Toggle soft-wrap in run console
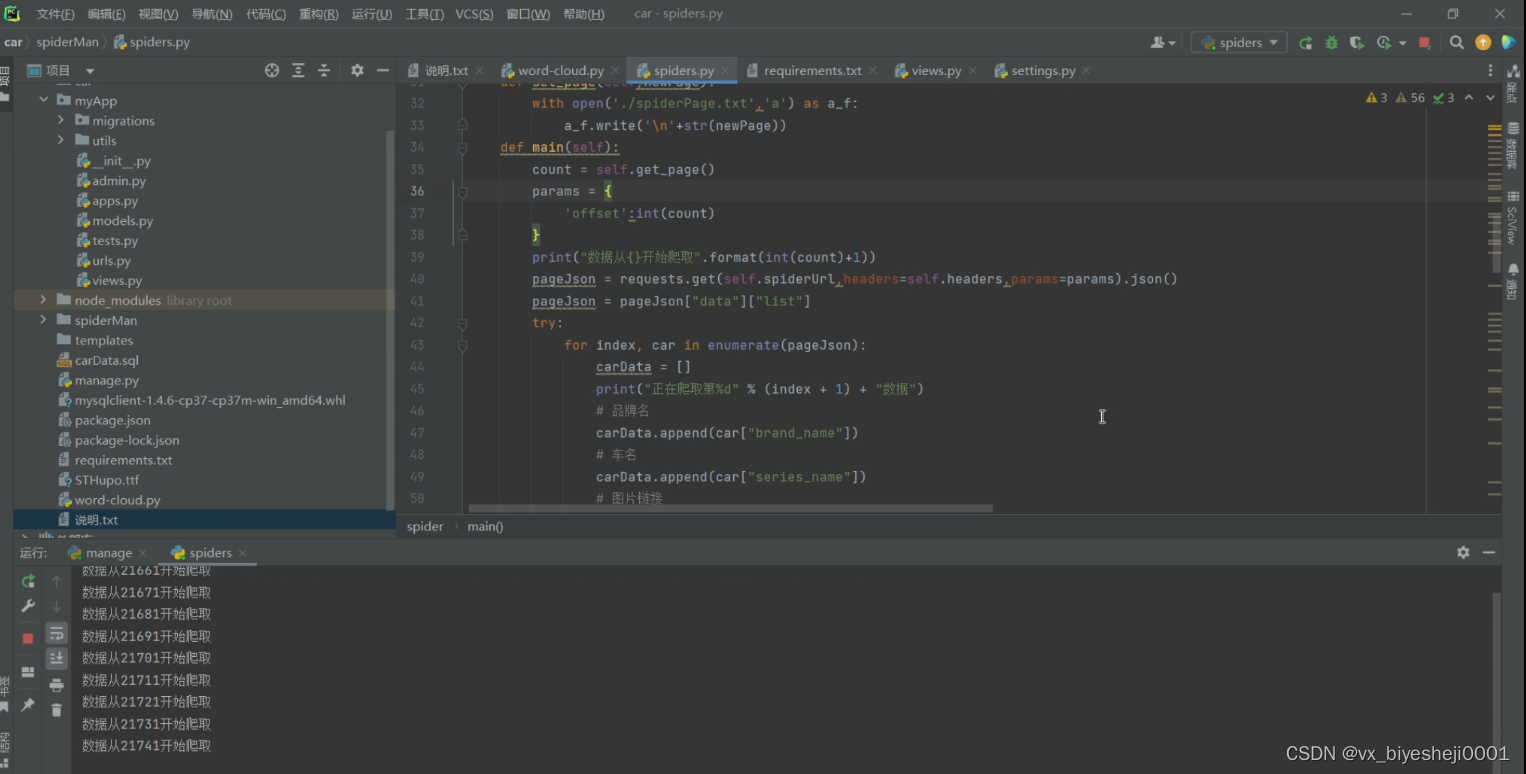1526x774 pixels. (x=57, y=633)
